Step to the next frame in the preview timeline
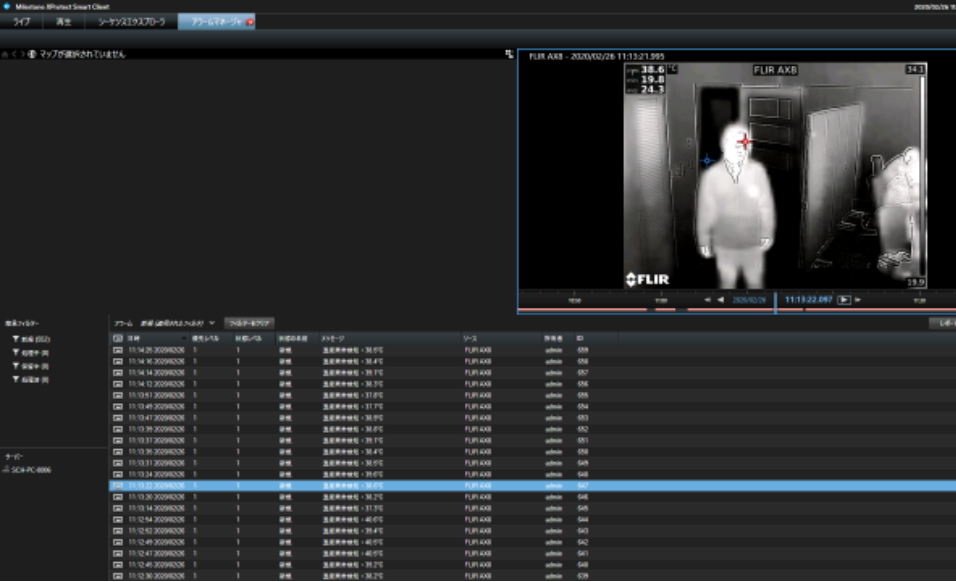Image resolution: width=956 pixels, height=582 pixels. click(858, 300)
